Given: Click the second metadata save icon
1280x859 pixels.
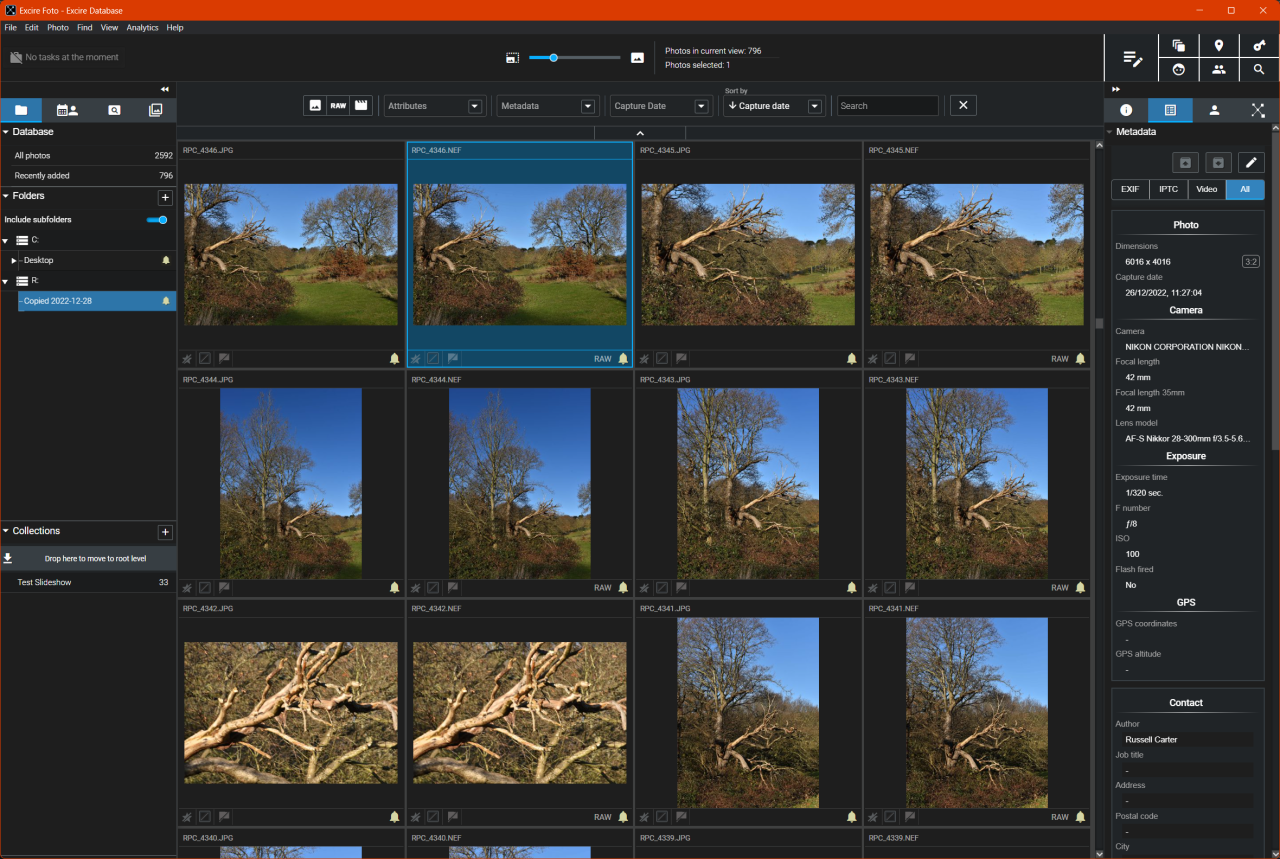Looking at the screenshot, I should coord(1218,162).
